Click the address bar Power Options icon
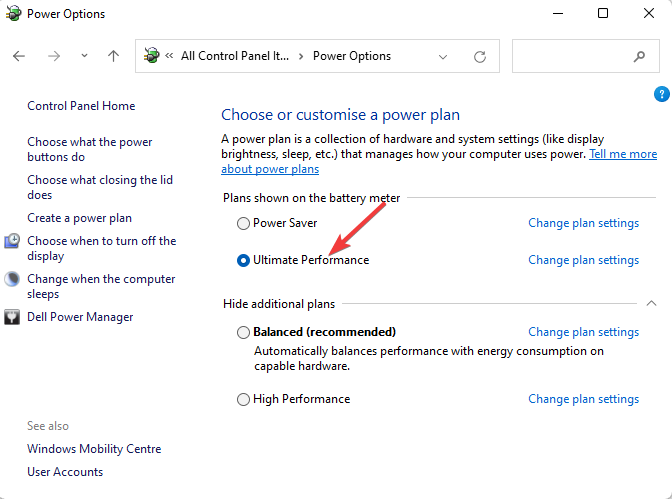The height and width of the screenshot is (499, 672). pos(151,56)
